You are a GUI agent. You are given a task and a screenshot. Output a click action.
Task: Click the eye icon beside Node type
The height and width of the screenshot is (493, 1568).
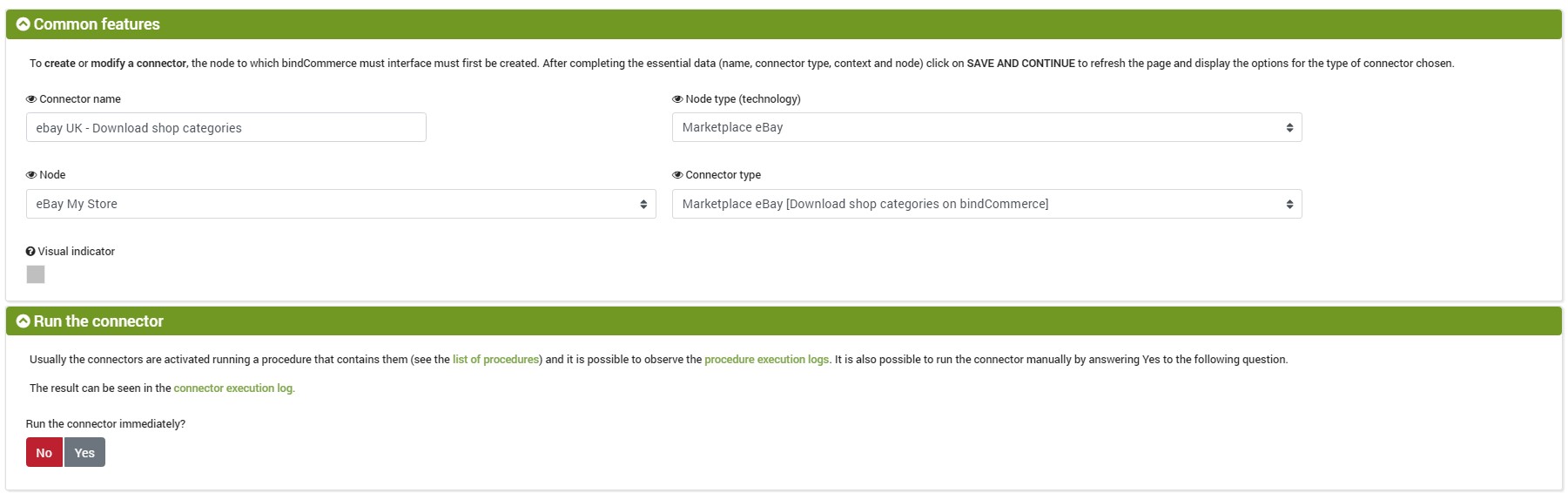[677, 99]
